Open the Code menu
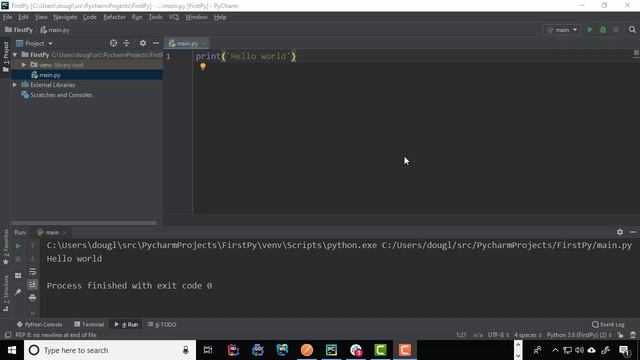The width and height of the screenshot is (640, 360). pos(90,17)
